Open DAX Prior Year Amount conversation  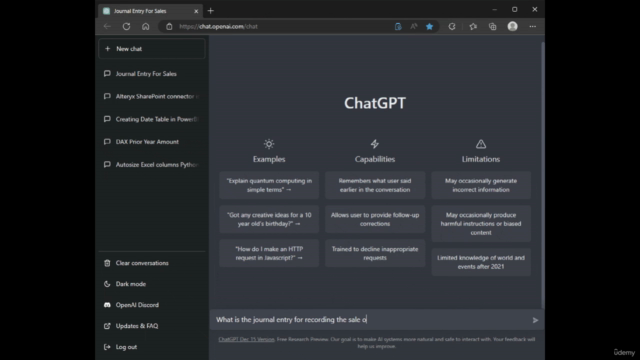click(152, 142)
